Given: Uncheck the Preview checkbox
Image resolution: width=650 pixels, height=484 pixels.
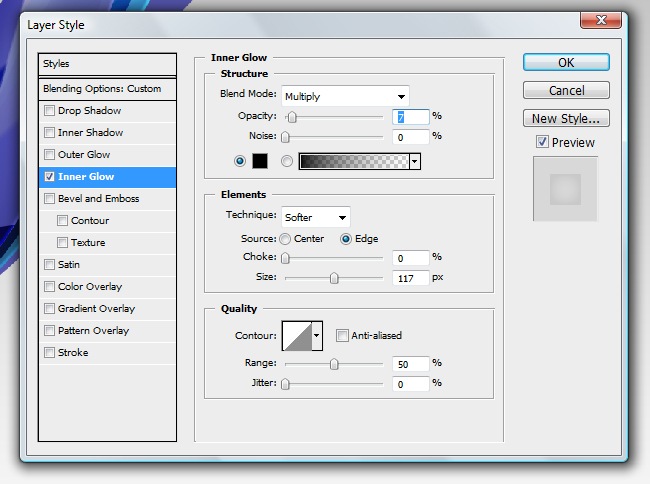Looking at the screenshot, I should [x=542, y=142].
